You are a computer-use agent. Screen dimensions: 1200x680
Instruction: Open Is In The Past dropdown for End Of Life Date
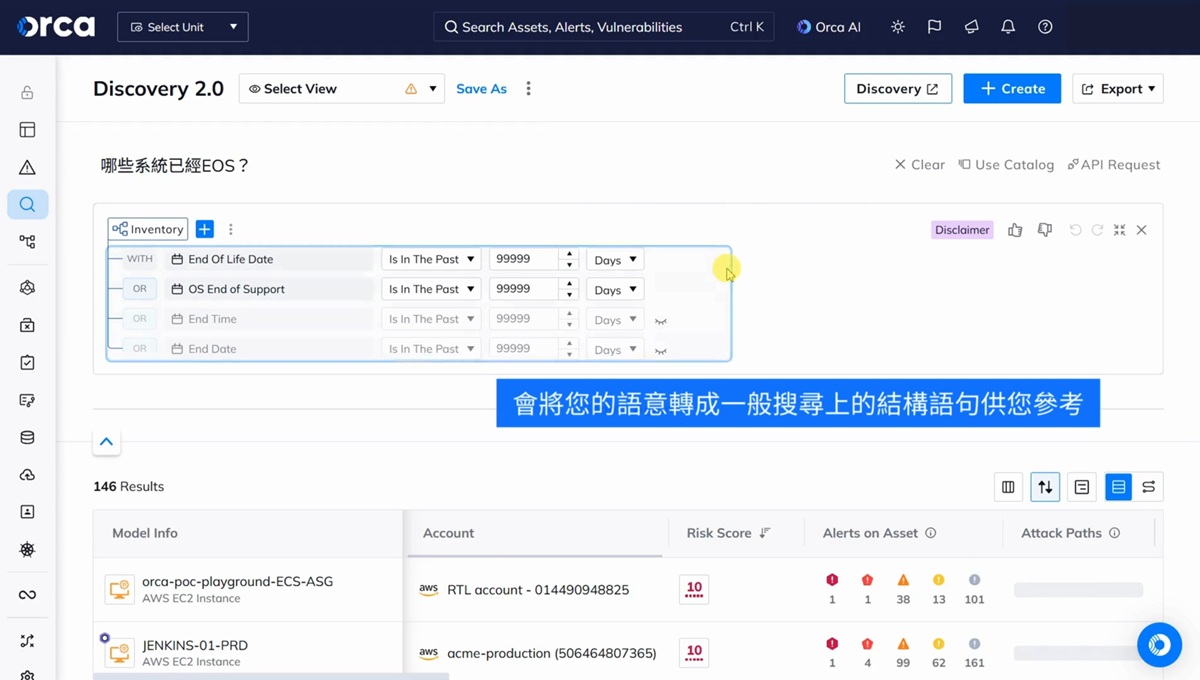point(431,259)
